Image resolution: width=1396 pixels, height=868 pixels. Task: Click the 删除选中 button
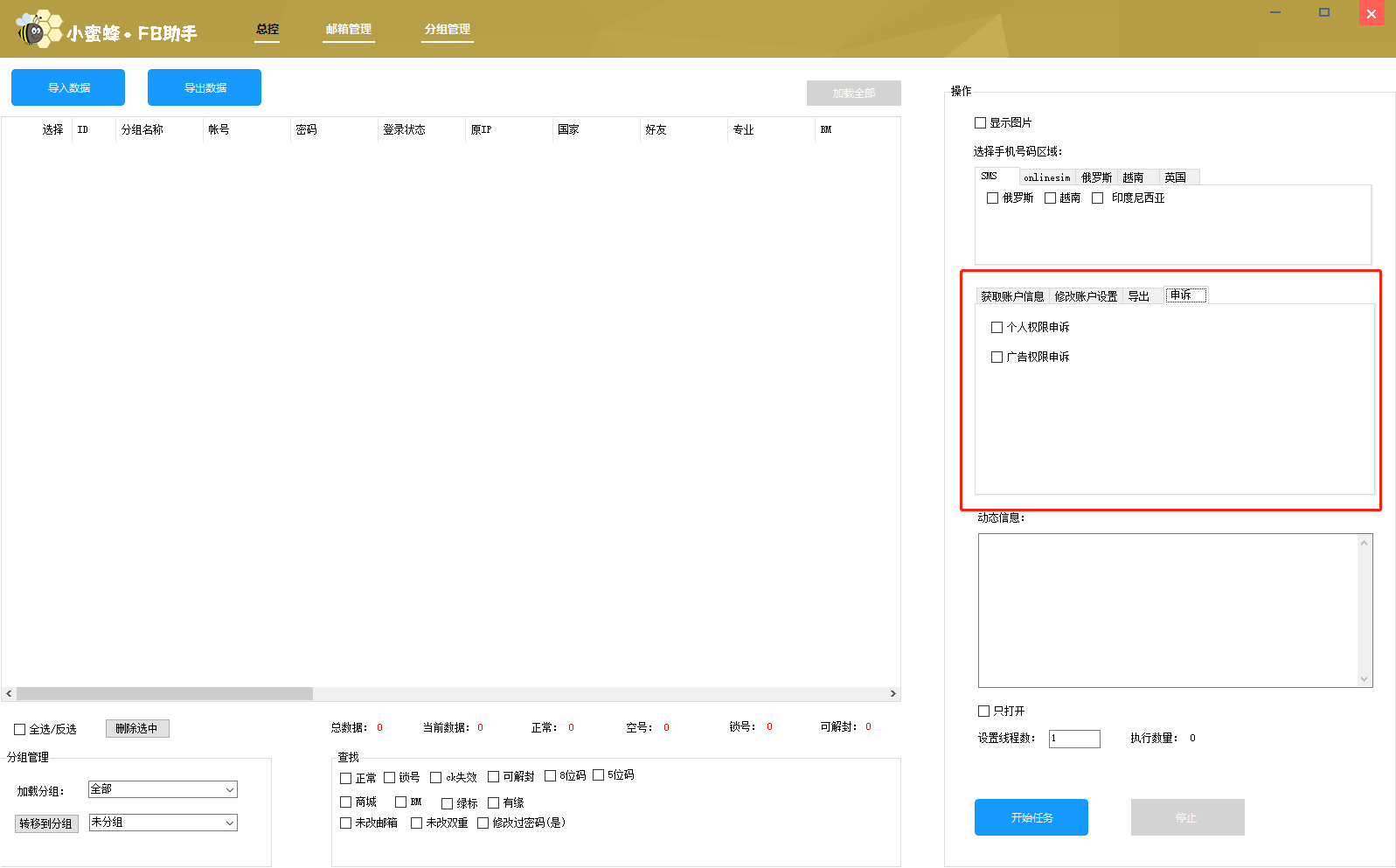(x=137, y=729)
